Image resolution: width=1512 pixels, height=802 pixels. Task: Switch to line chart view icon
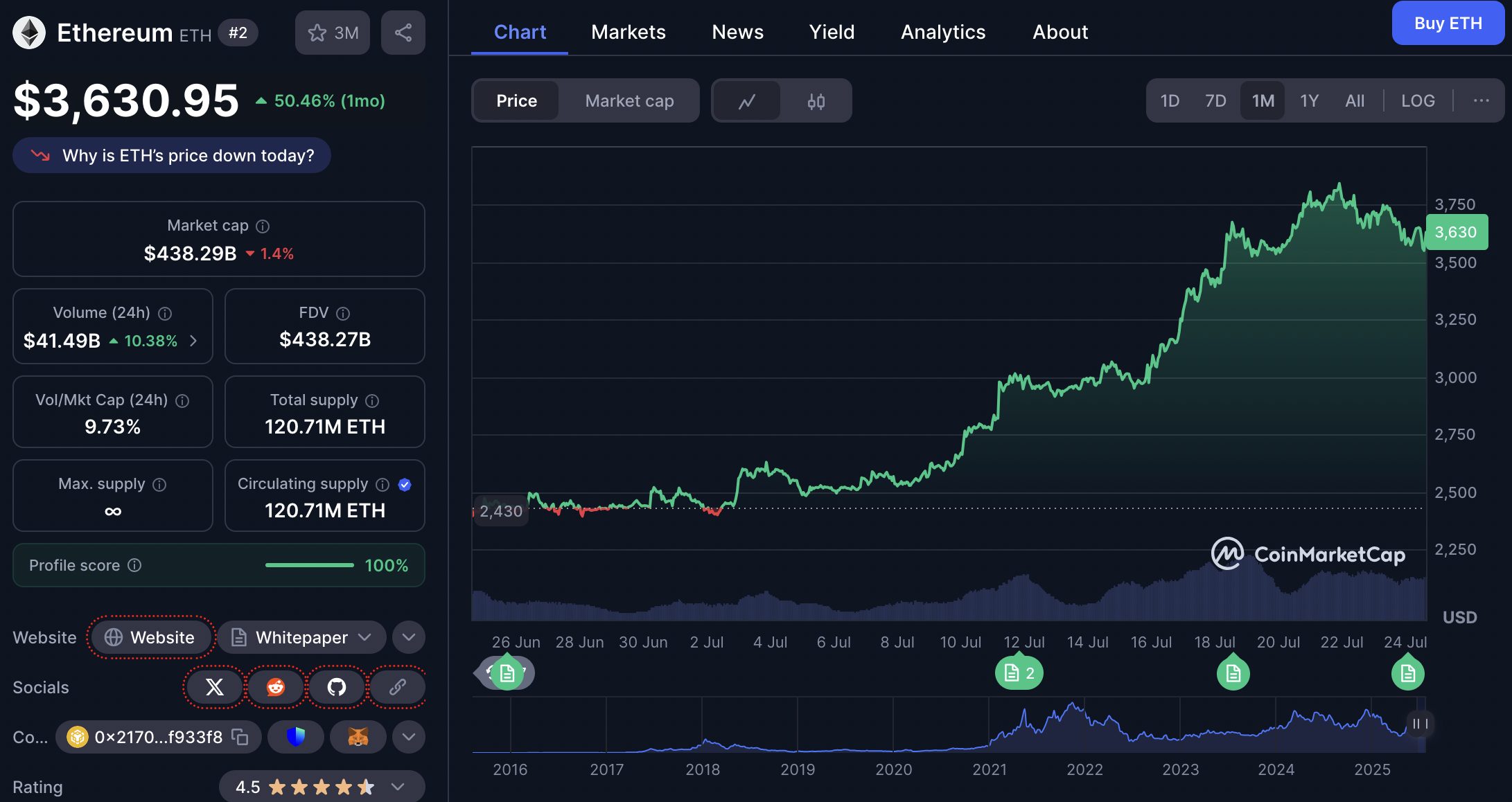click(x=747, y=101)
